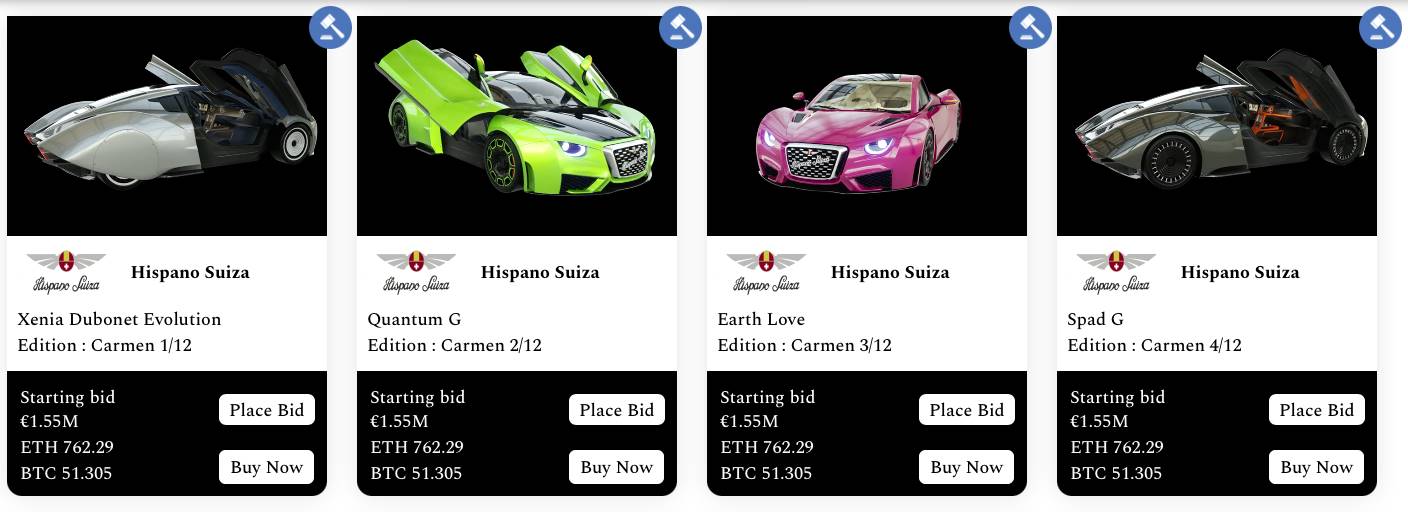The image size is (1408, 512).
Task: Click Hispano Suiza logo on Earth Love card
Action: pos(766,272)
